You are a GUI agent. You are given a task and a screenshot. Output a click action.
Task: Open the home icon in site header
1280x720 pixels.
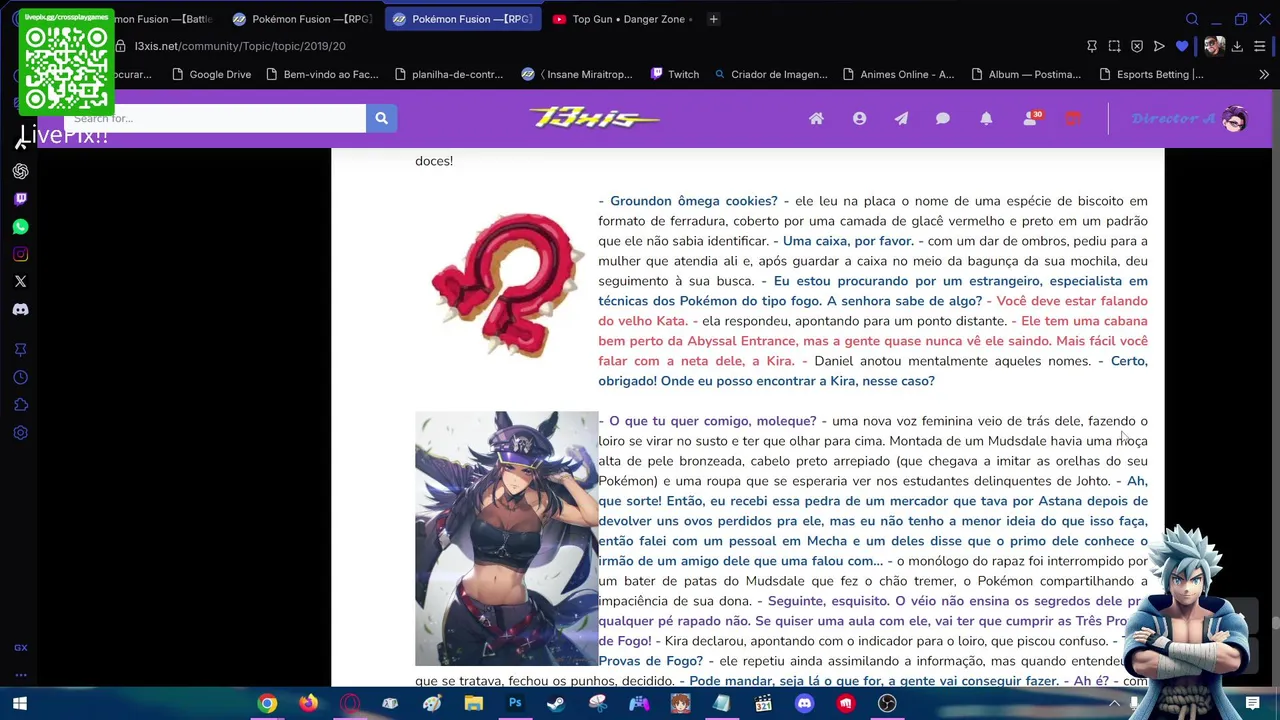pos(816,118)
